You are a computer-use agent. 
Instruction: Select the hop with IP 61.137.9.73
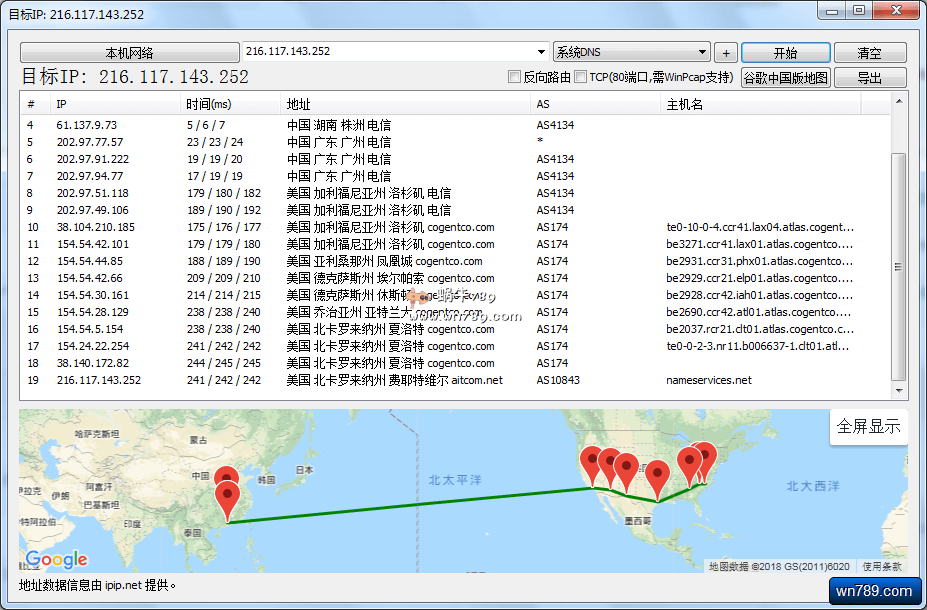click(x=87, y=125)
